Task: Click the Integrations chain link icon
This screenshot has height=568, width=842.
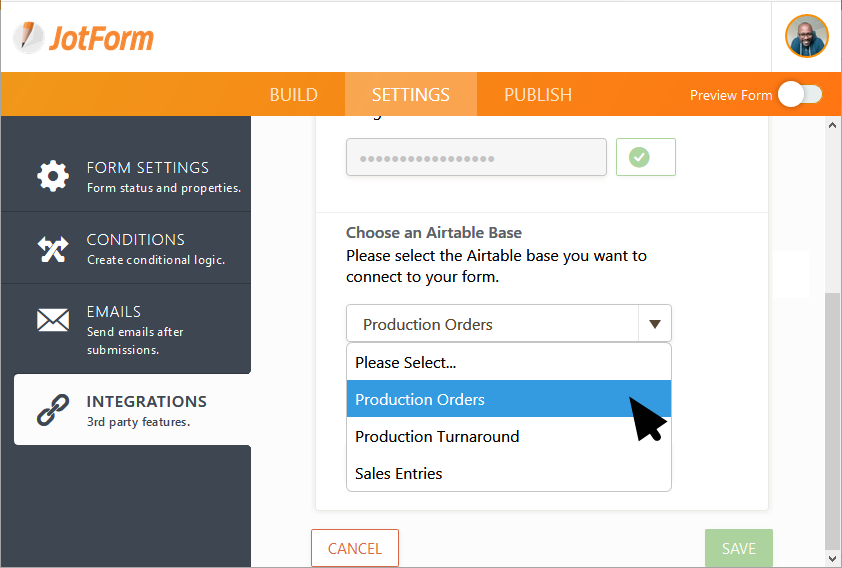Action: click(53, 410)
